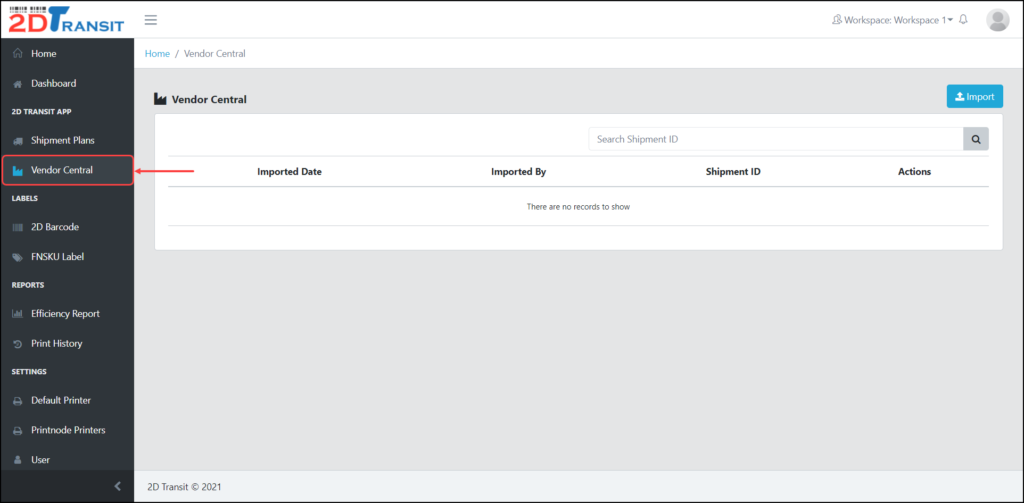1024x503 pixels.
Task: Open the user avatar menu
Action: pyautogui.click(x=997, y=20)
